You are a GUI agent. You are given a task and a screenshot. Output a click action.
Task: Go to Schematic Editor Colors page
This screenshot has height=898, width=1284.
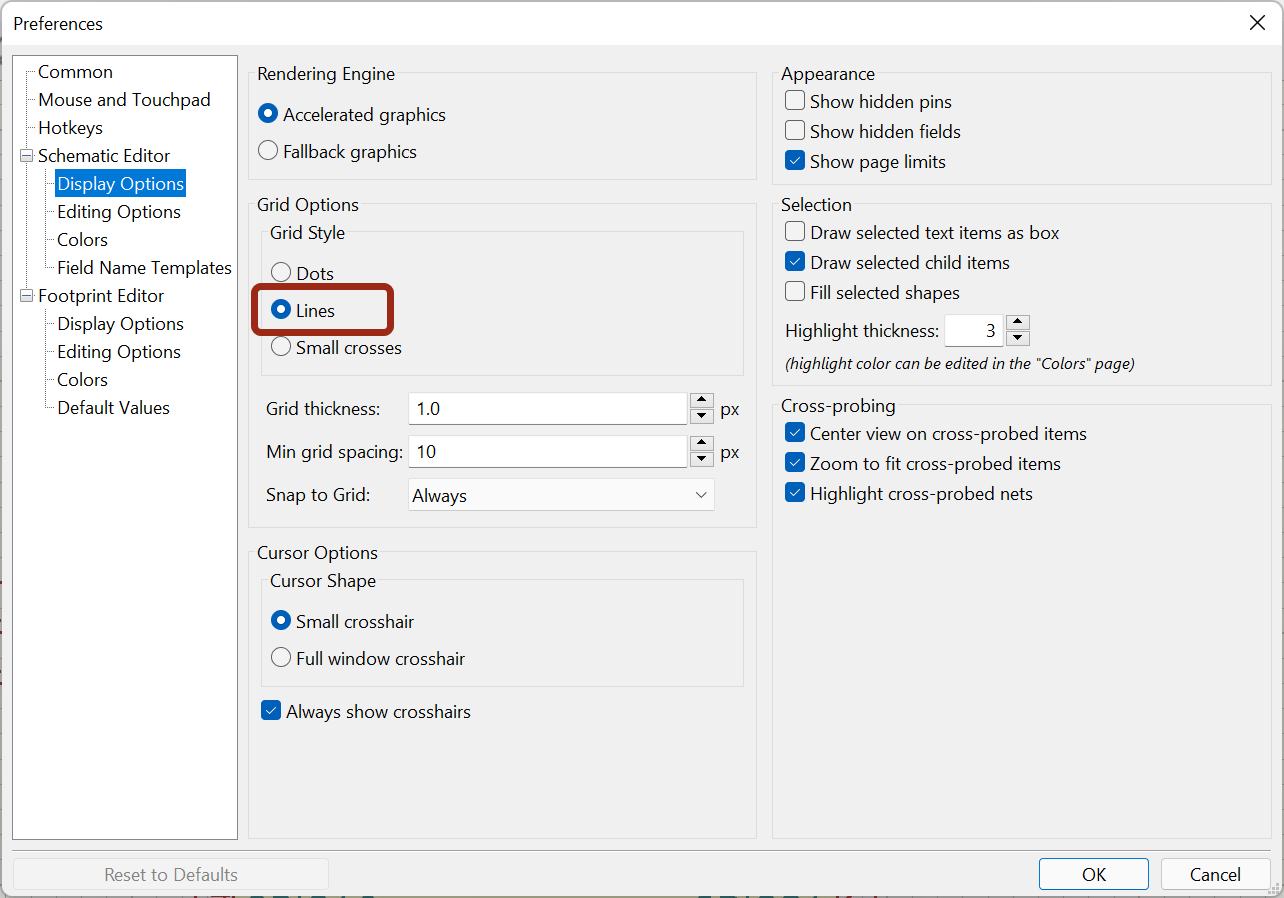(x=82, y=240)
